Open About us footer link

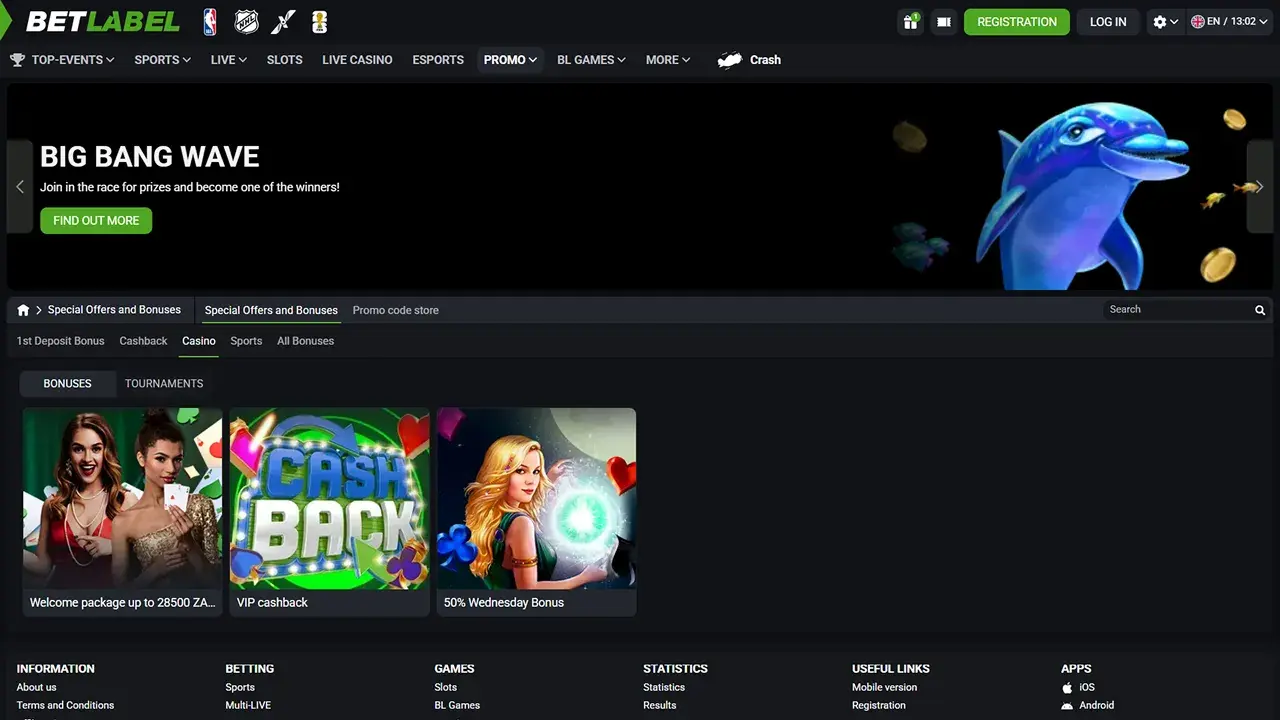coord(36,687)
